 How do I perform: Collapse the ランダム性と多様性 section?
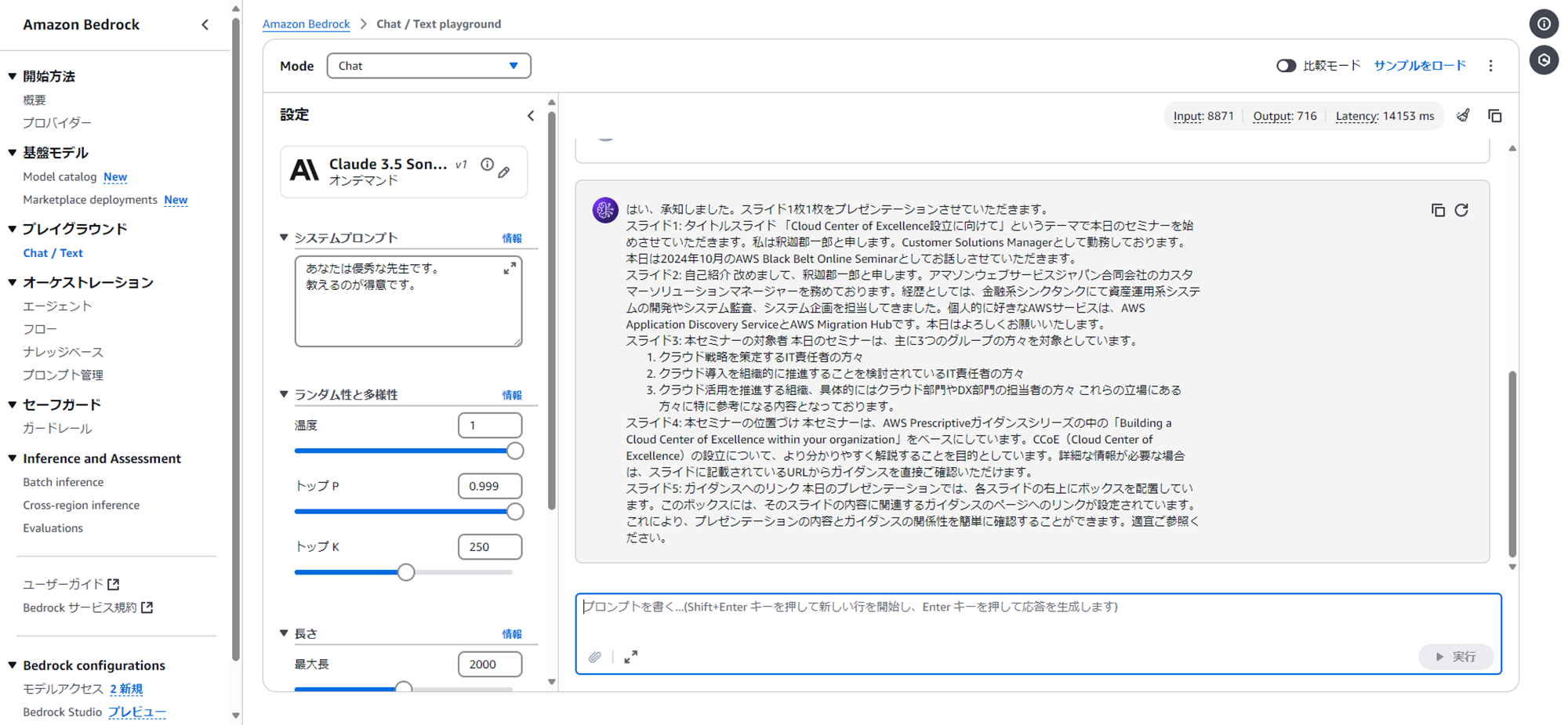[285, 394]
